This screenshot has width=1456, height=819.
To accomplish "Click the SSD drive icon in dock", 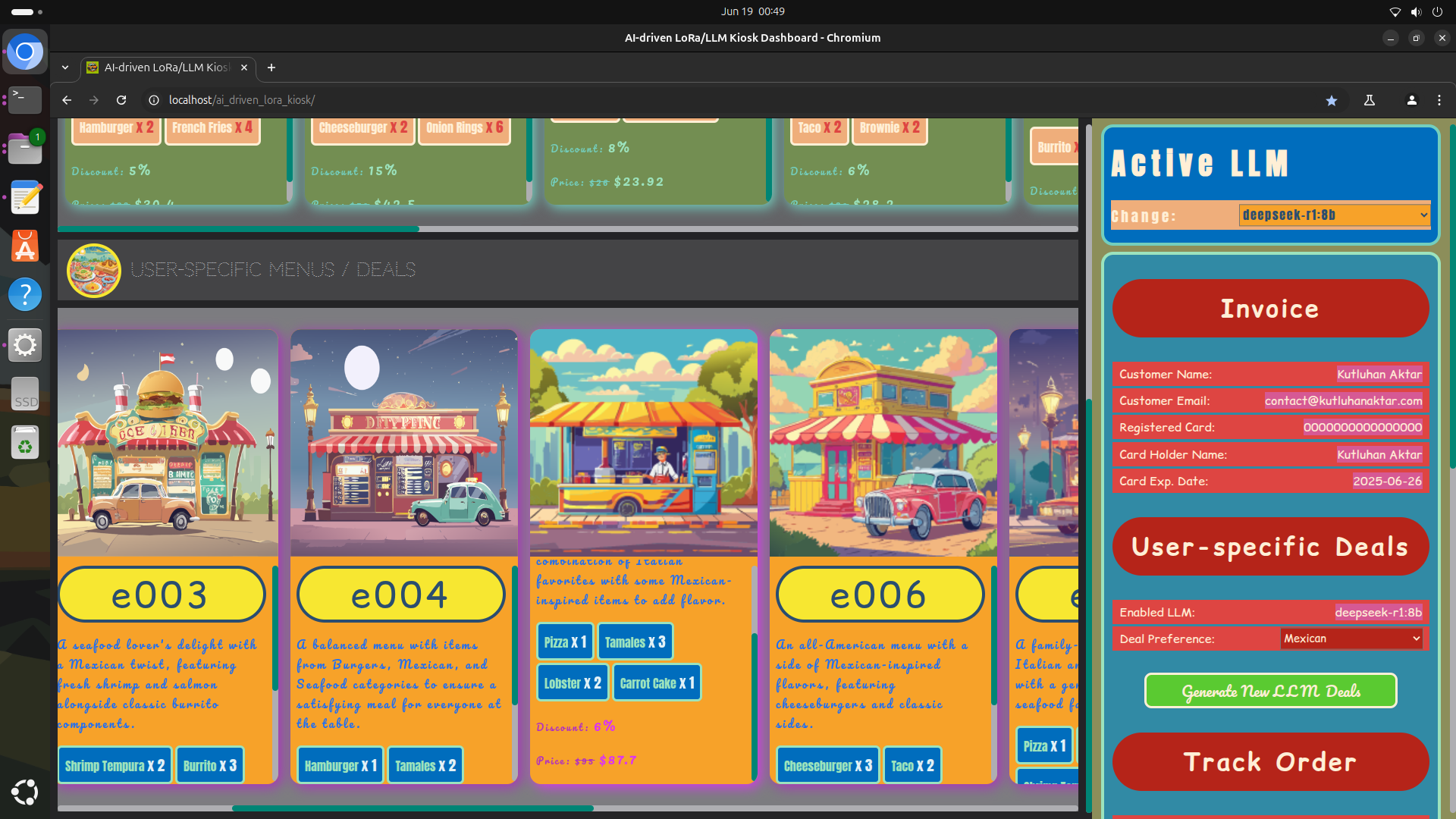I will pos(25,394).
